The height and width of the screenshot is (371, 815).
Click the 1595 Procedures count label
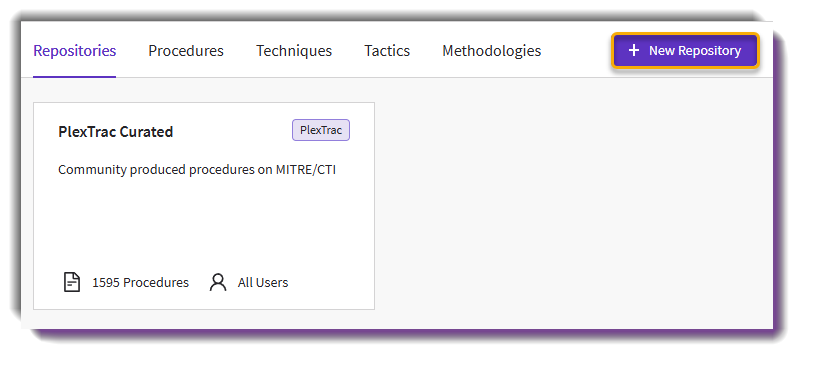(x=140, y=283)
